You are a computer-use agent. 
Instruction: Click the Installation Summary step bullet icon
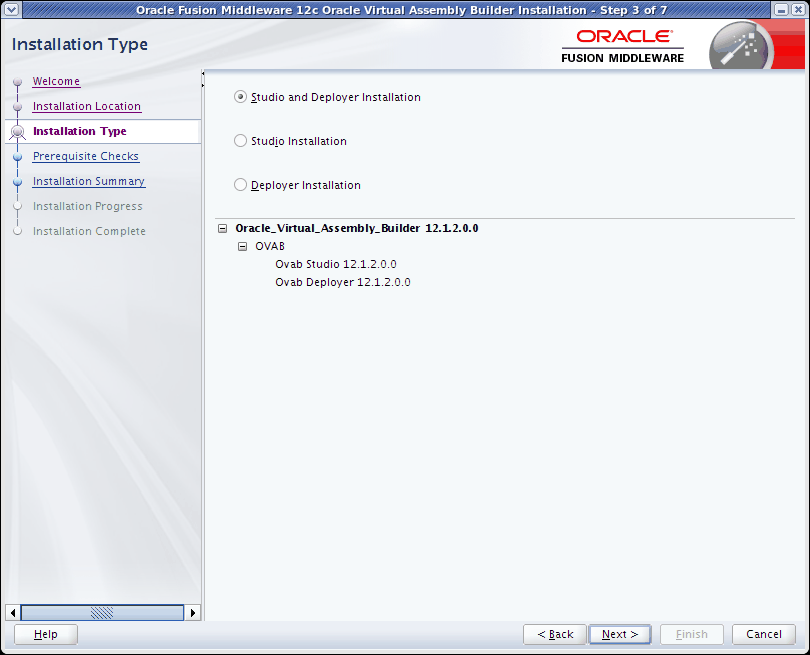tap(18, 182)
